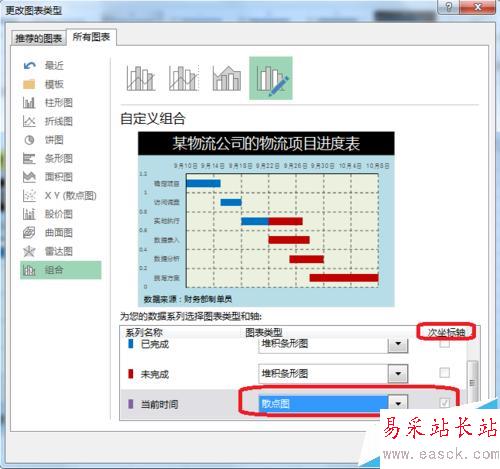Viewport: 500px width, 469px height.
Task: Choose the 饼图 pie chart category
Action: point(61,140)
